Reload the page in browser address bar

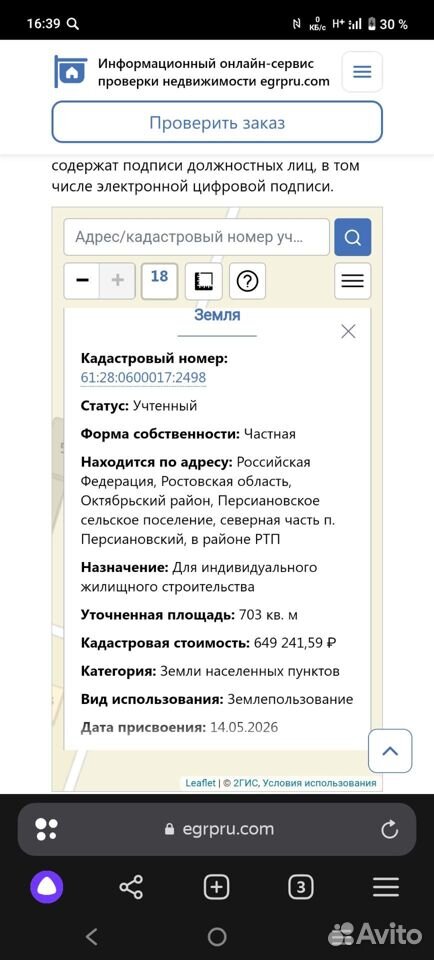(389, 830)
